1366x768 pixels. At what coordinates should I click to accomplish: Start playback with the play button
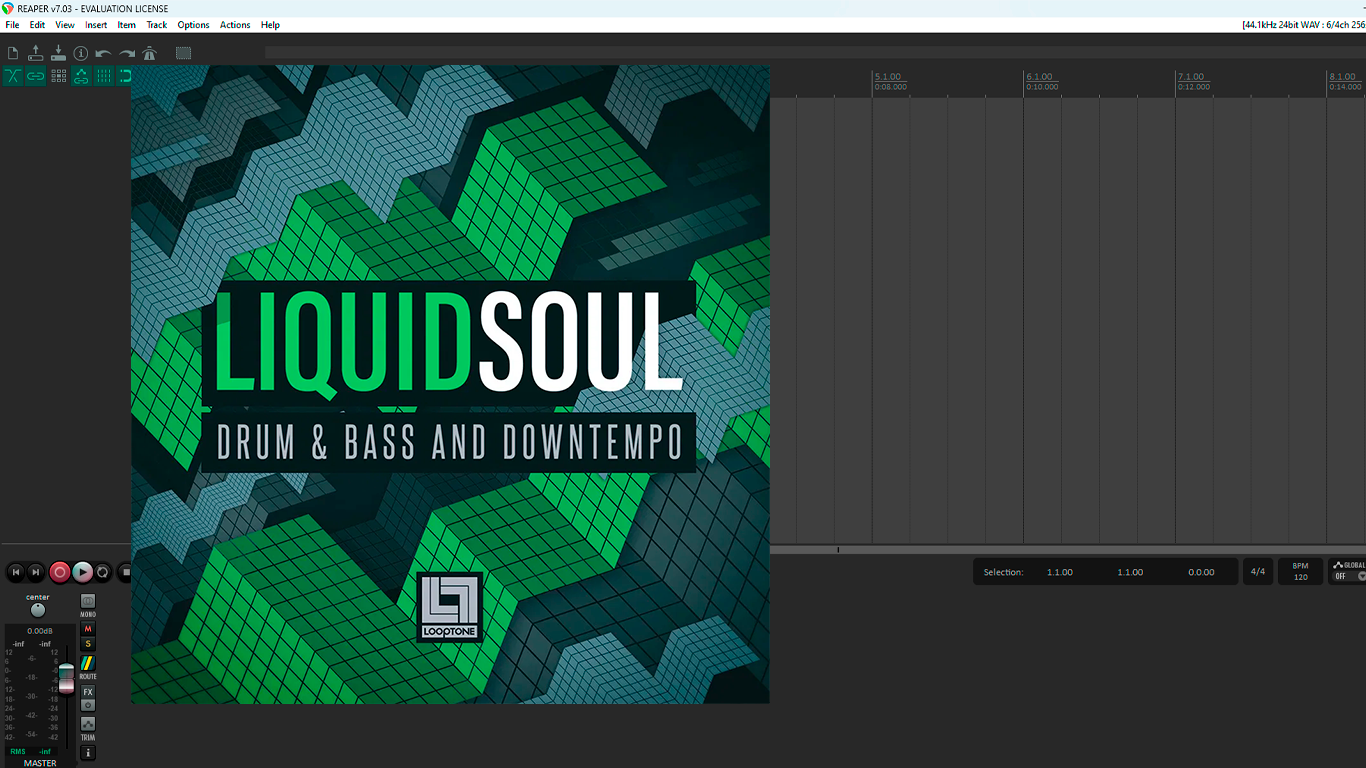(x=82, y=572)
